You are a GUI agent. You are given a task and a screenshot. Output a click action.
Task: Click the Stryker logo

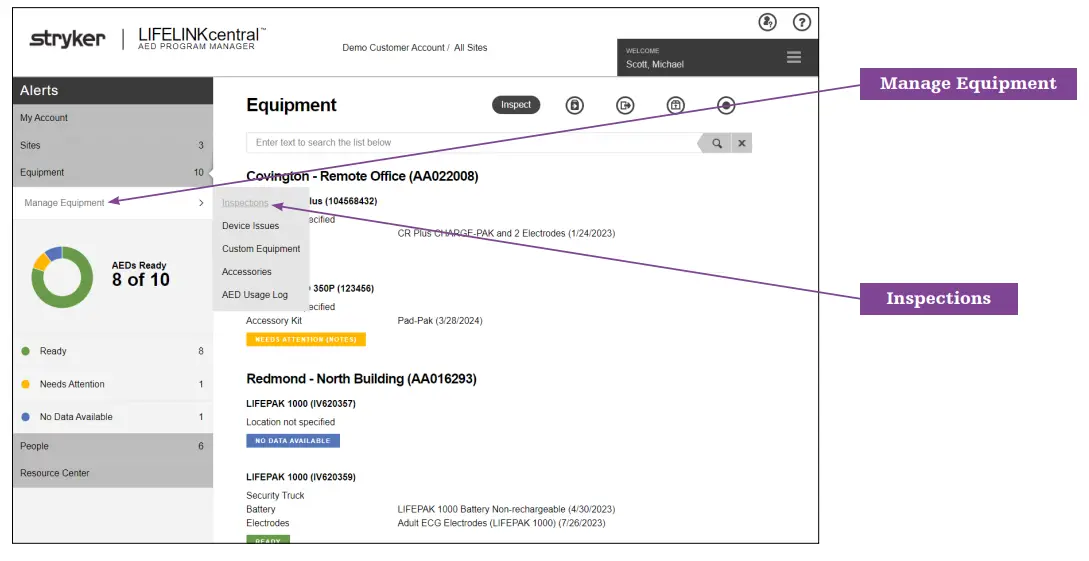pos(67,39)
